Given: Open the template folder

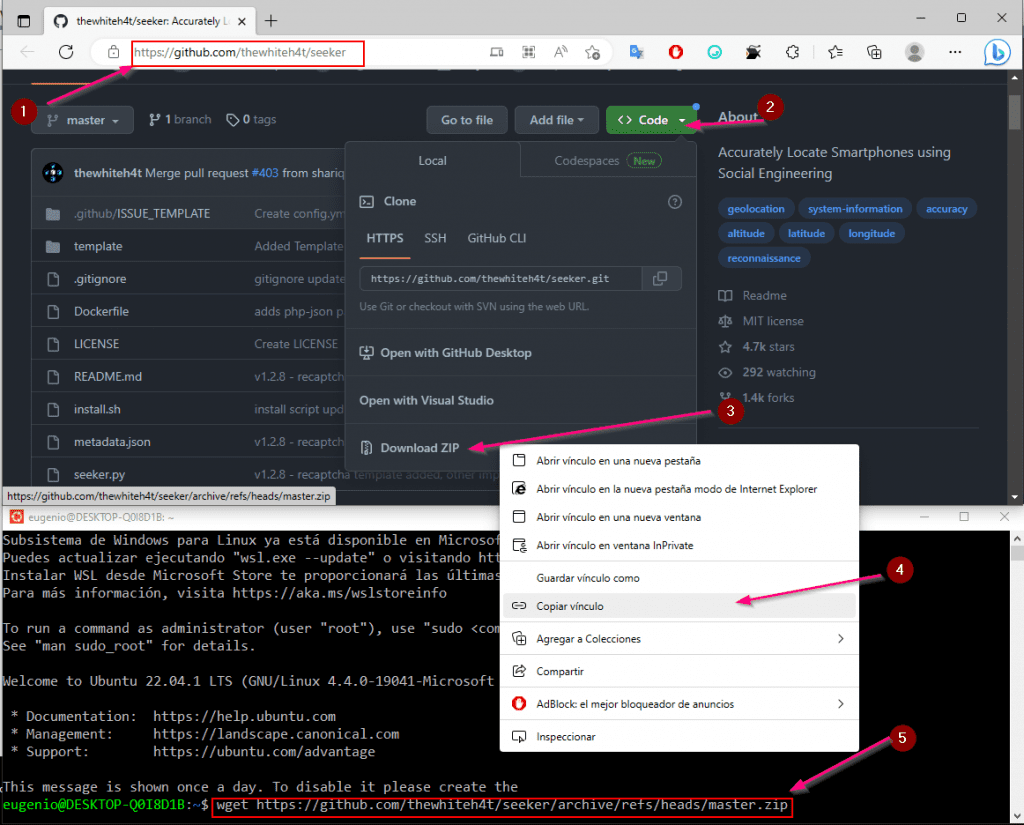Looking at the screenshot, I should pos(98,246).
